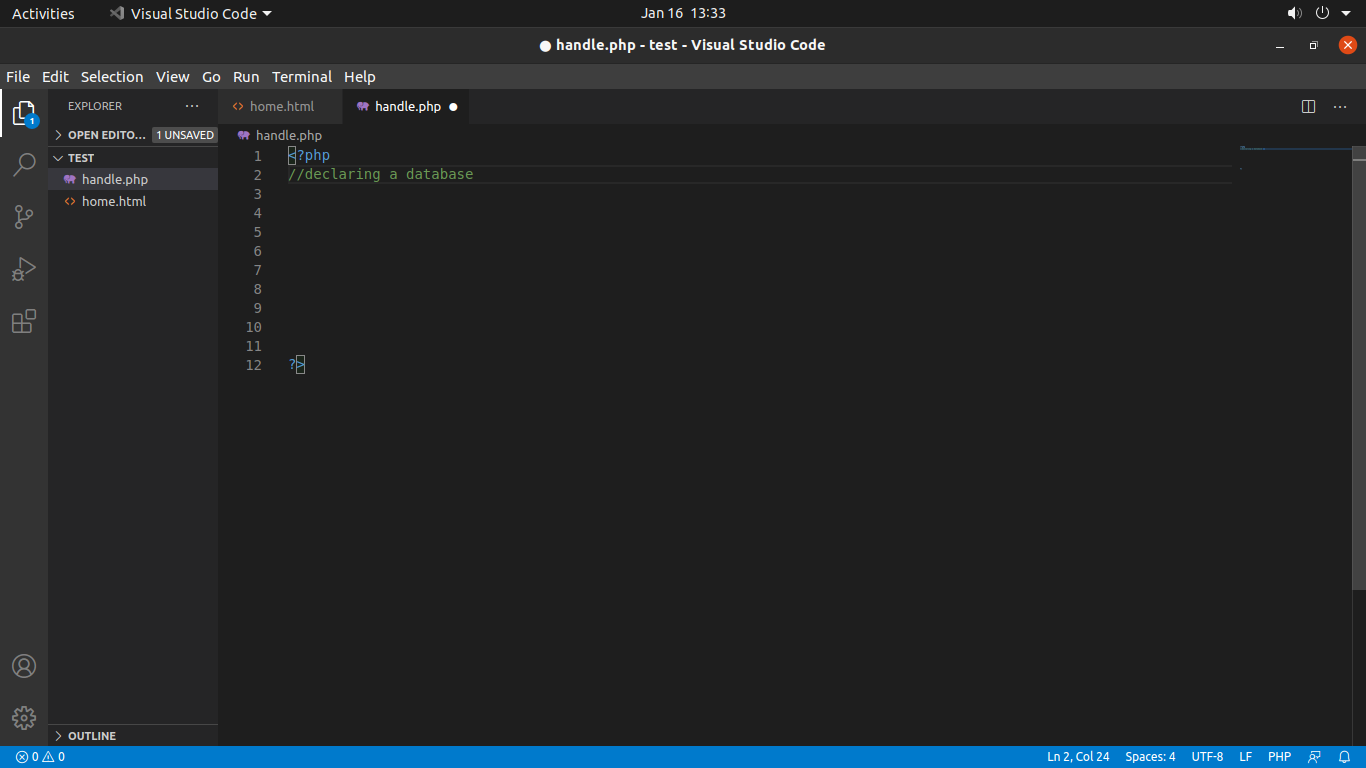Open the clock showing Jan 16 13:33
The image size is (1366, 768).
683,13
